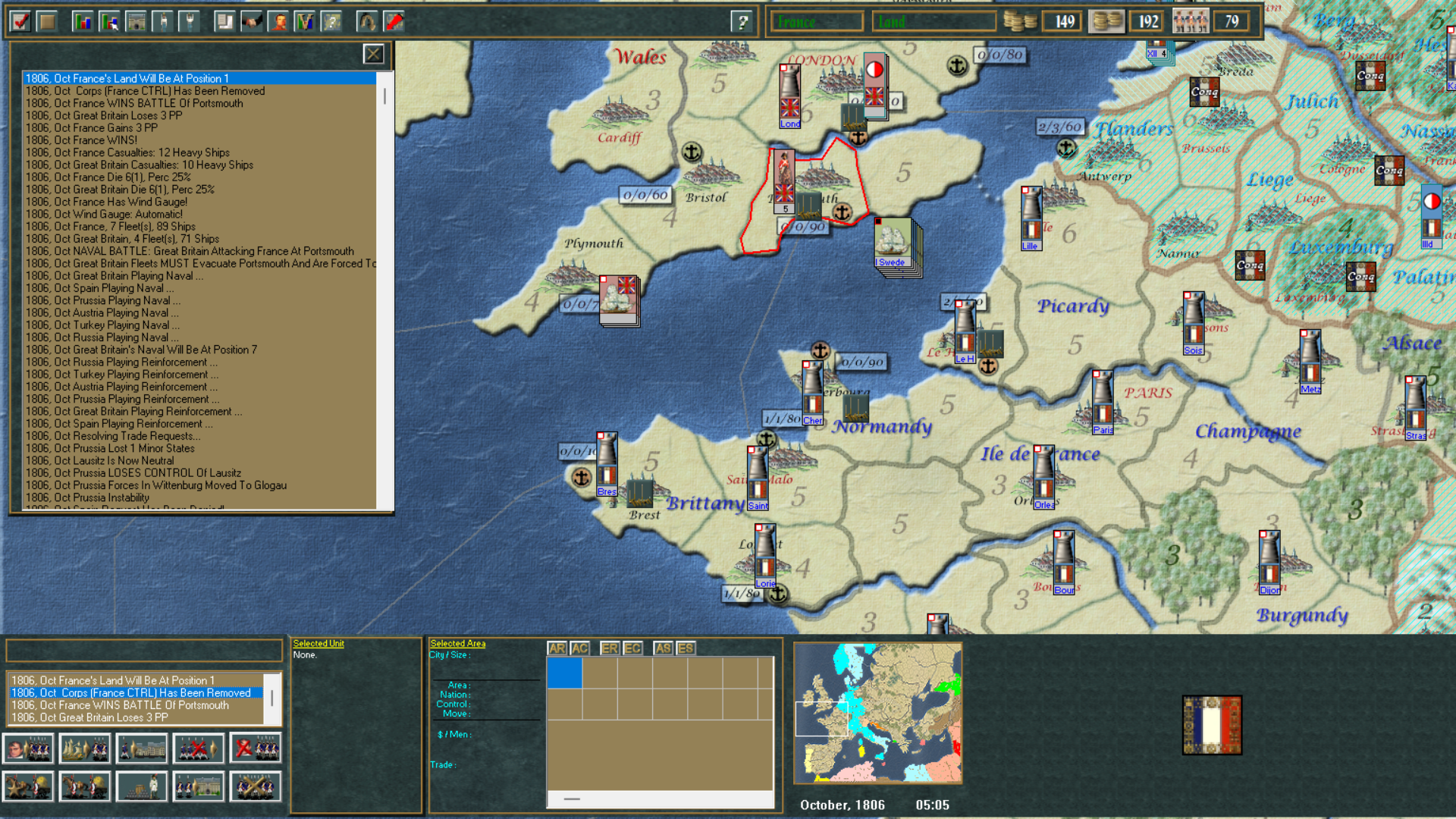Click the horseshoe icon in toolbar

[367, 21]
